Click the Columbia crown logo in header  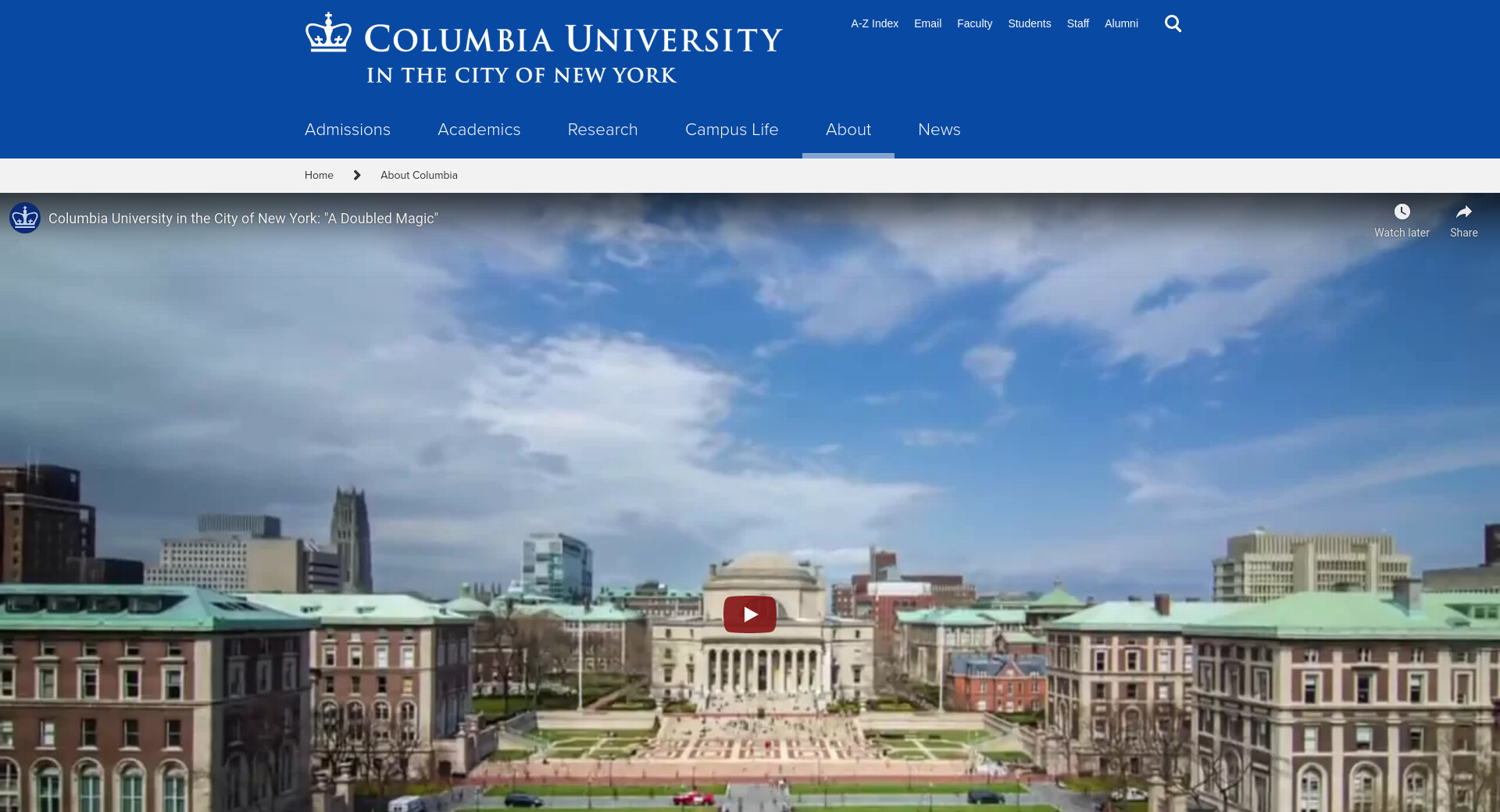328,32
